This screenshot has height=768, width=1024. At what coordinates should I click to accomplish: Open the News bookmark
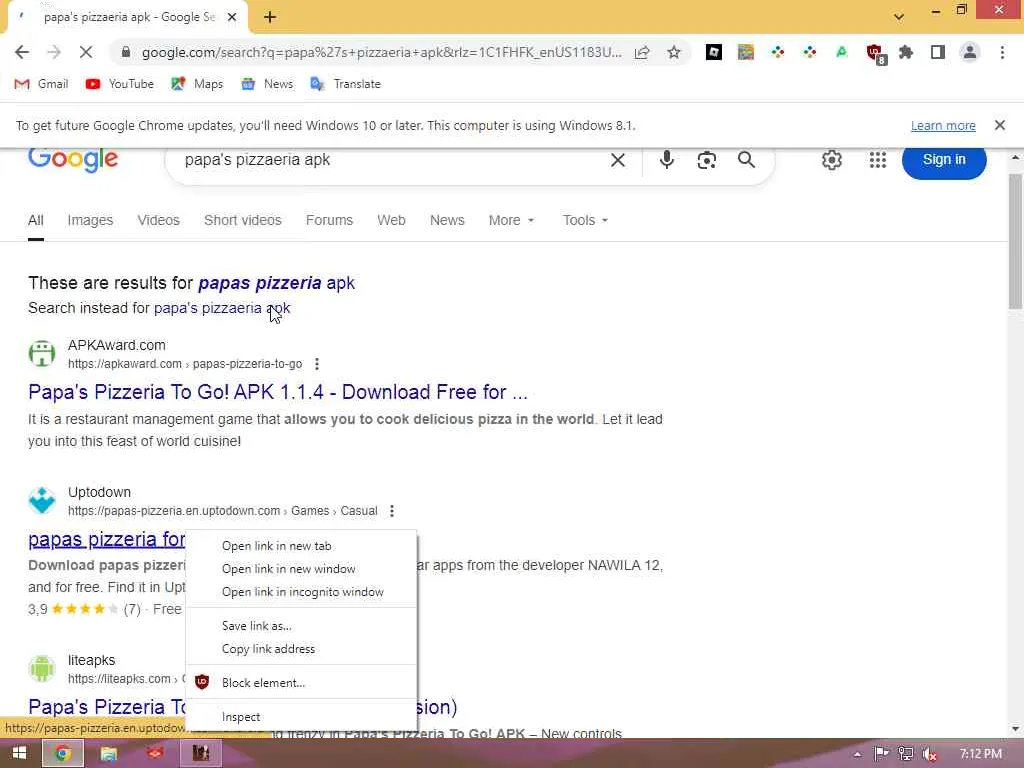(266, 84)
